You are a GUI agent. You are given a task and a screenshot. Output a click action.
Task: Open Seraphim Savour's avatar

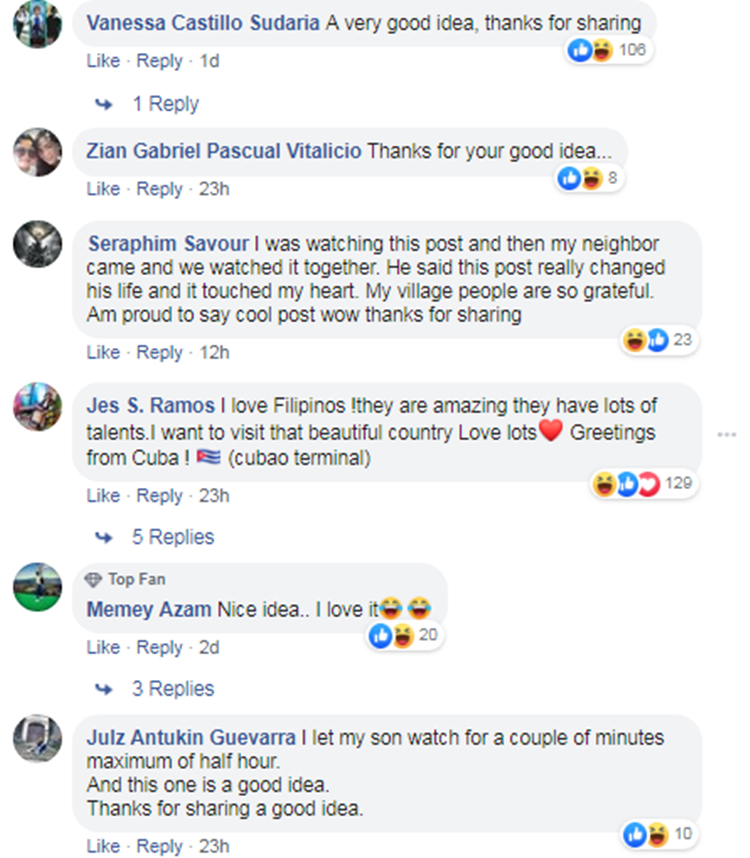(37, 243)
